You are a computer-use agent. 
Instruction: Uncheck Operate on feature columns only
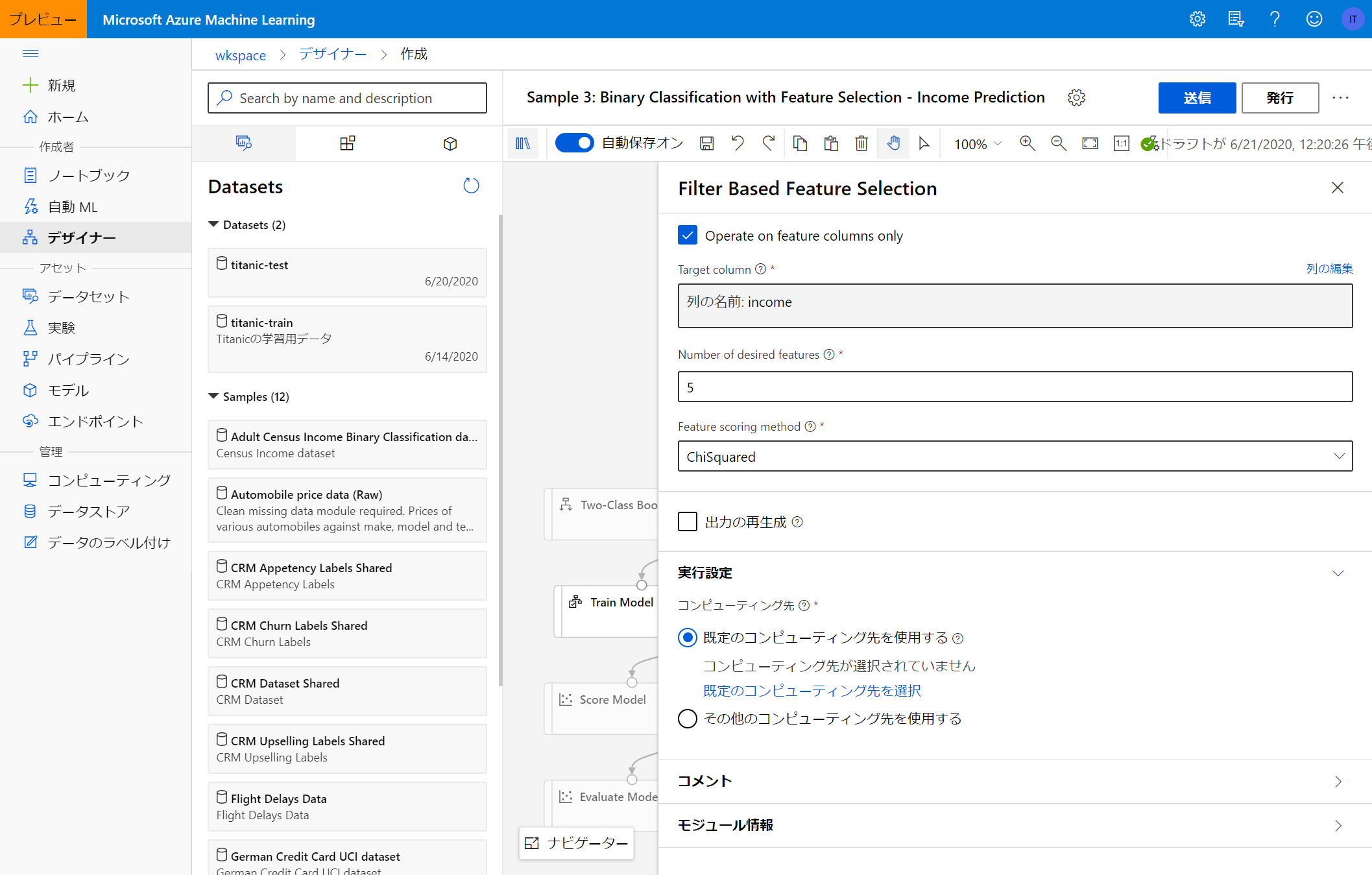click(x=688, y=235)
